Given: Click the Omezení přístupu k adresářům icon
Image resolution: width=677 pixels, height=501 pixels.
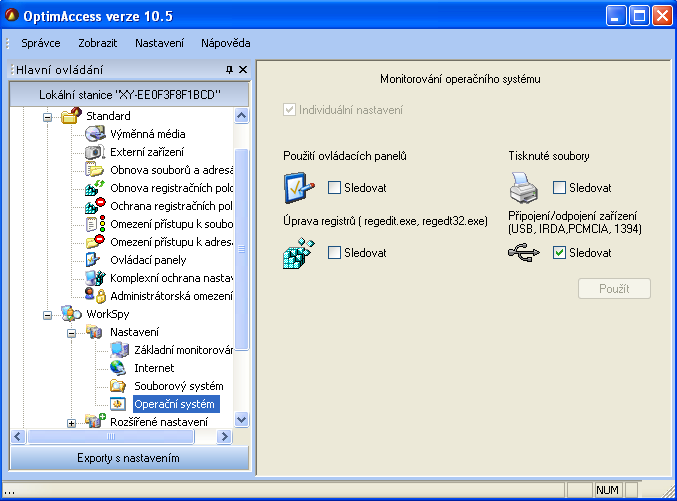Looking at the screenshot, I should (x=95, y=242).
